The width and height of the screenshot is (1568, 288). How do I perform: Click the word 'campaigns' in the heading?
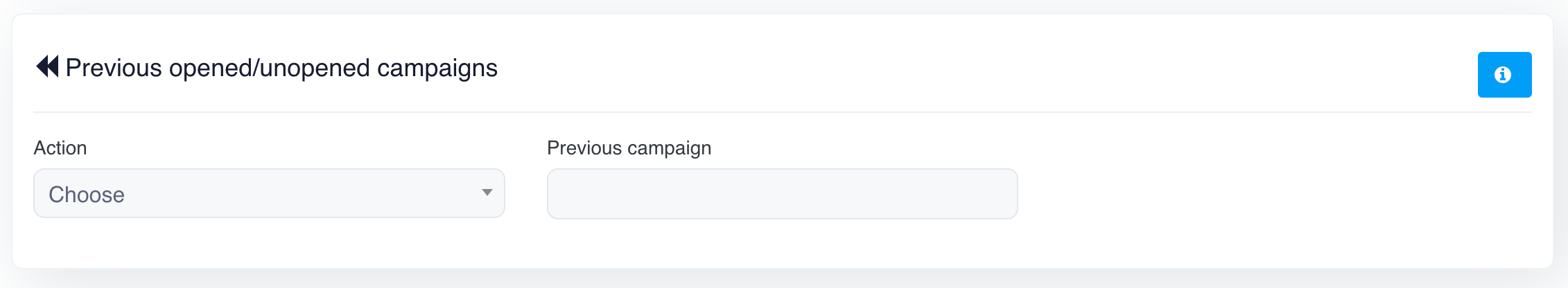437,68
